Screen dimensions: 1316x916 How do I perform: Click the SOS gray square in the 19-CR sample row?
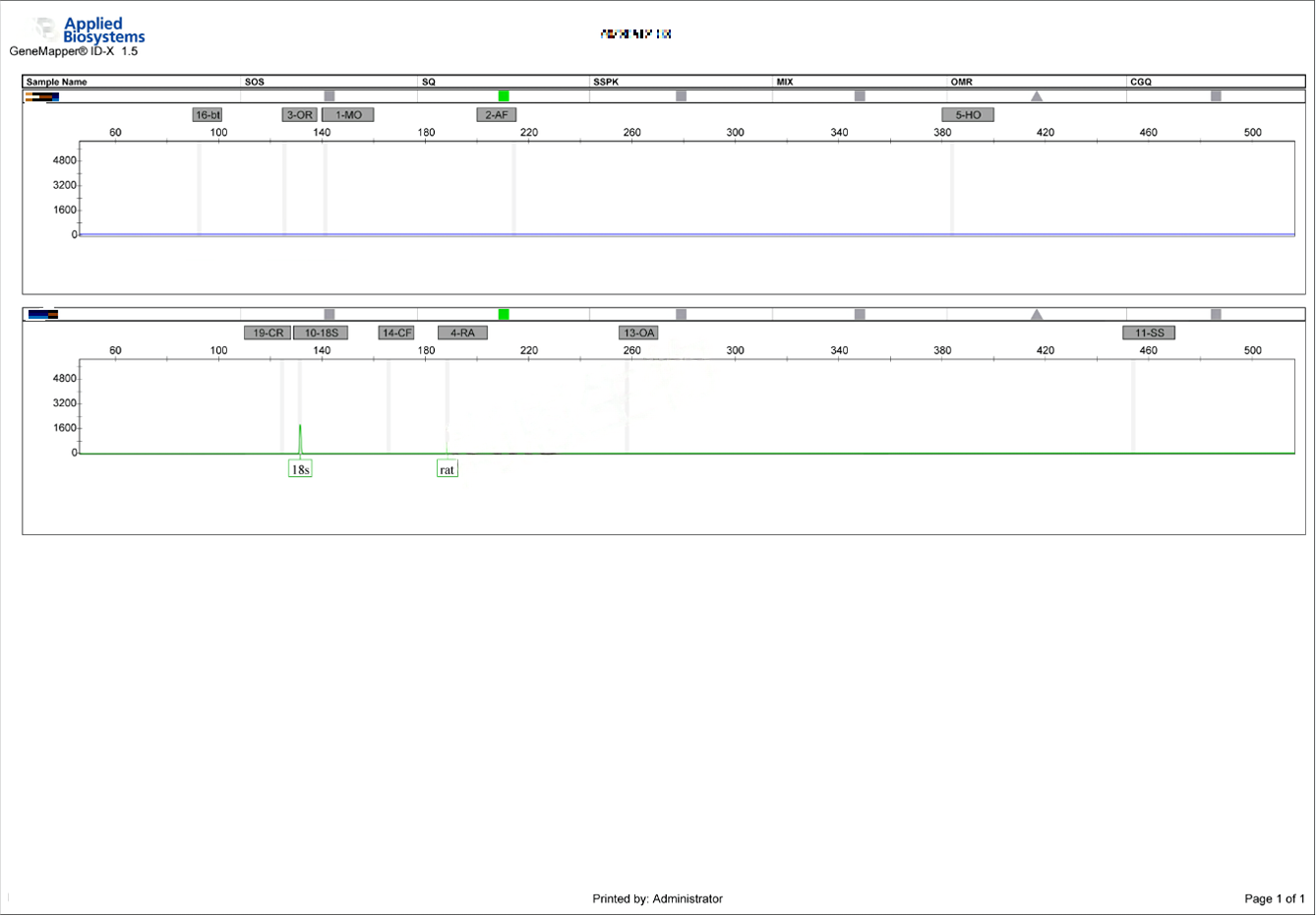point(329,315)
